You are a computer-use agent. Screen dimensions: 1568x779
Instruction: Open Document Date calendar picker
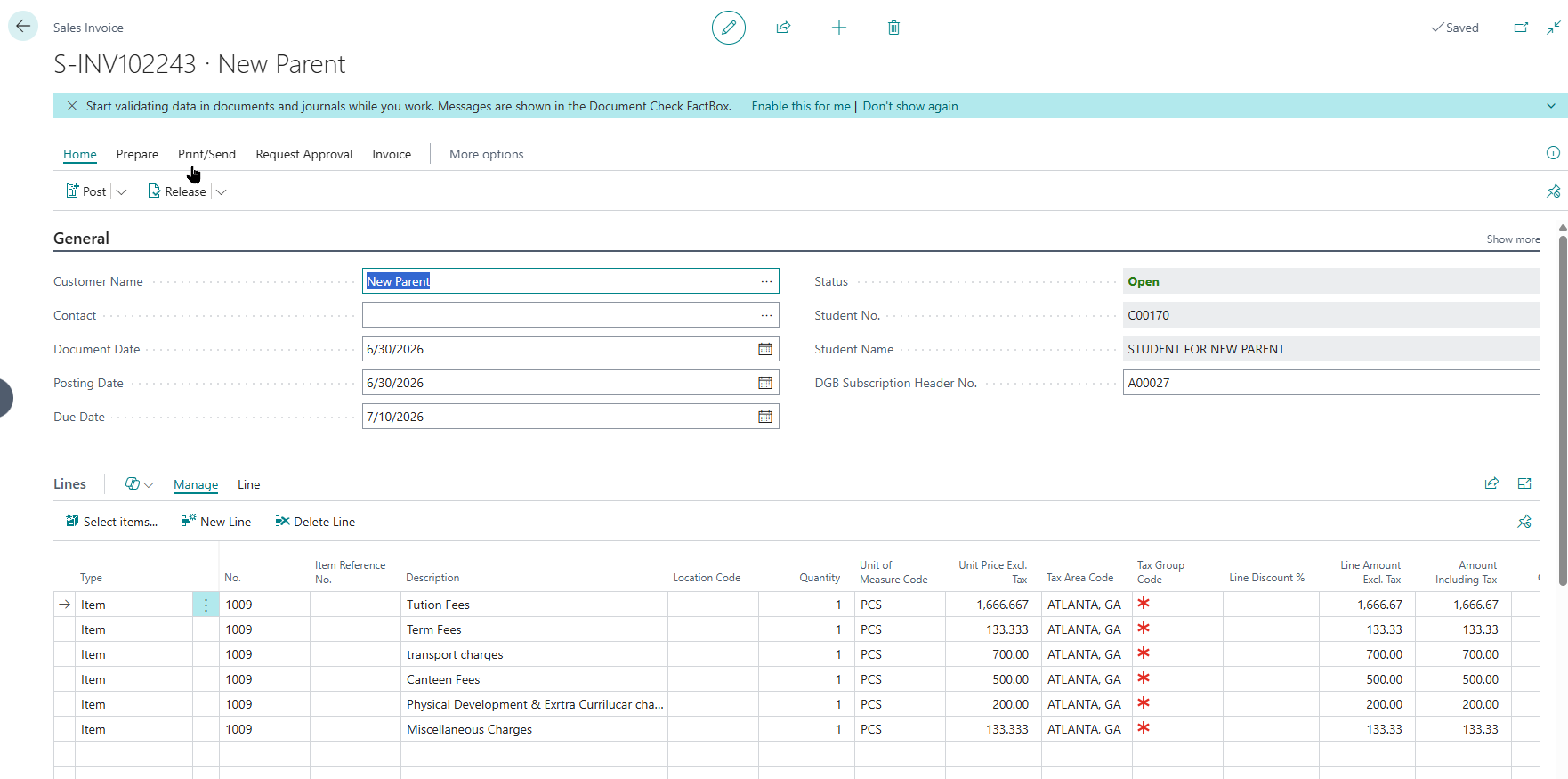pos(764,349)
